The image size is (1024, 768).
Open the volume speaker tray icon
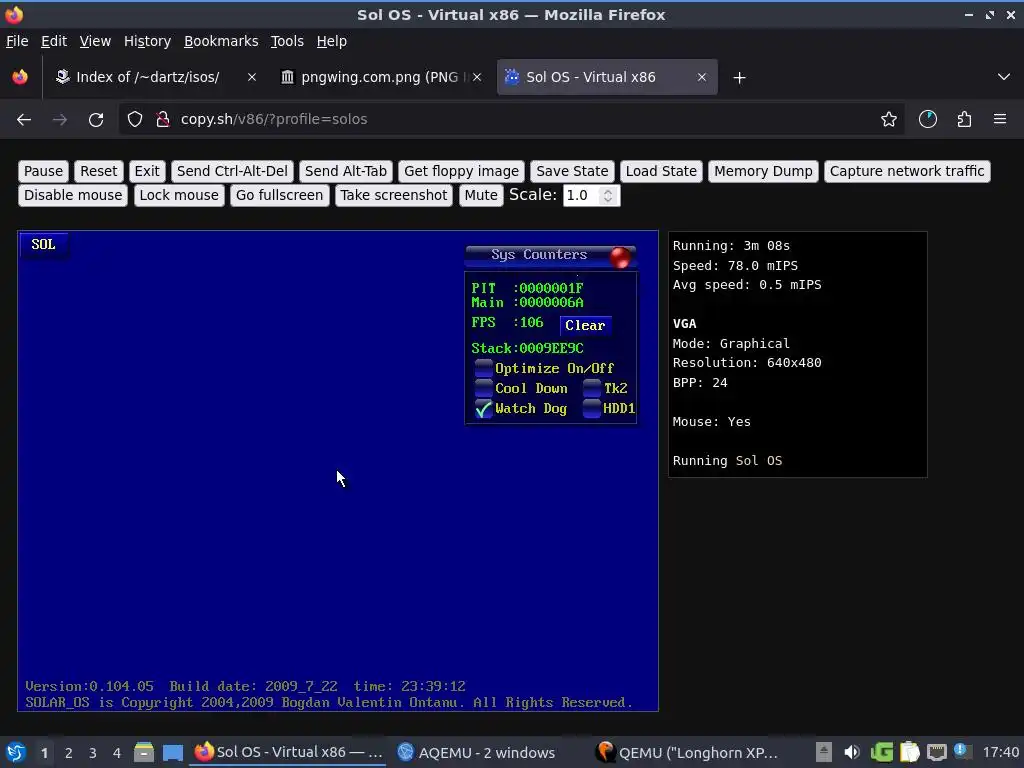pyautogui.click(x=852, y=752)
